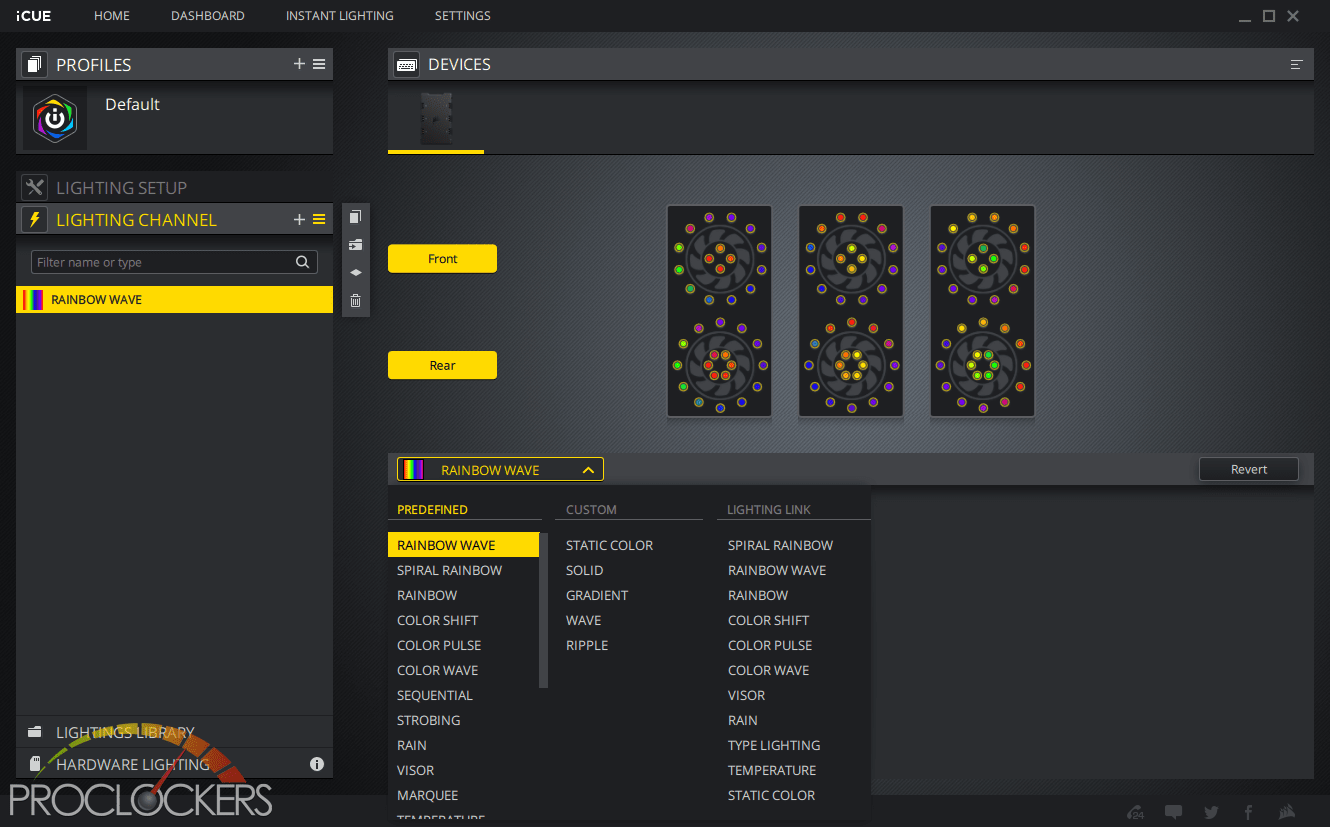The image size is (1330, 827).
Task: Click the Predefined effects header
Action: tap(432, 510)
